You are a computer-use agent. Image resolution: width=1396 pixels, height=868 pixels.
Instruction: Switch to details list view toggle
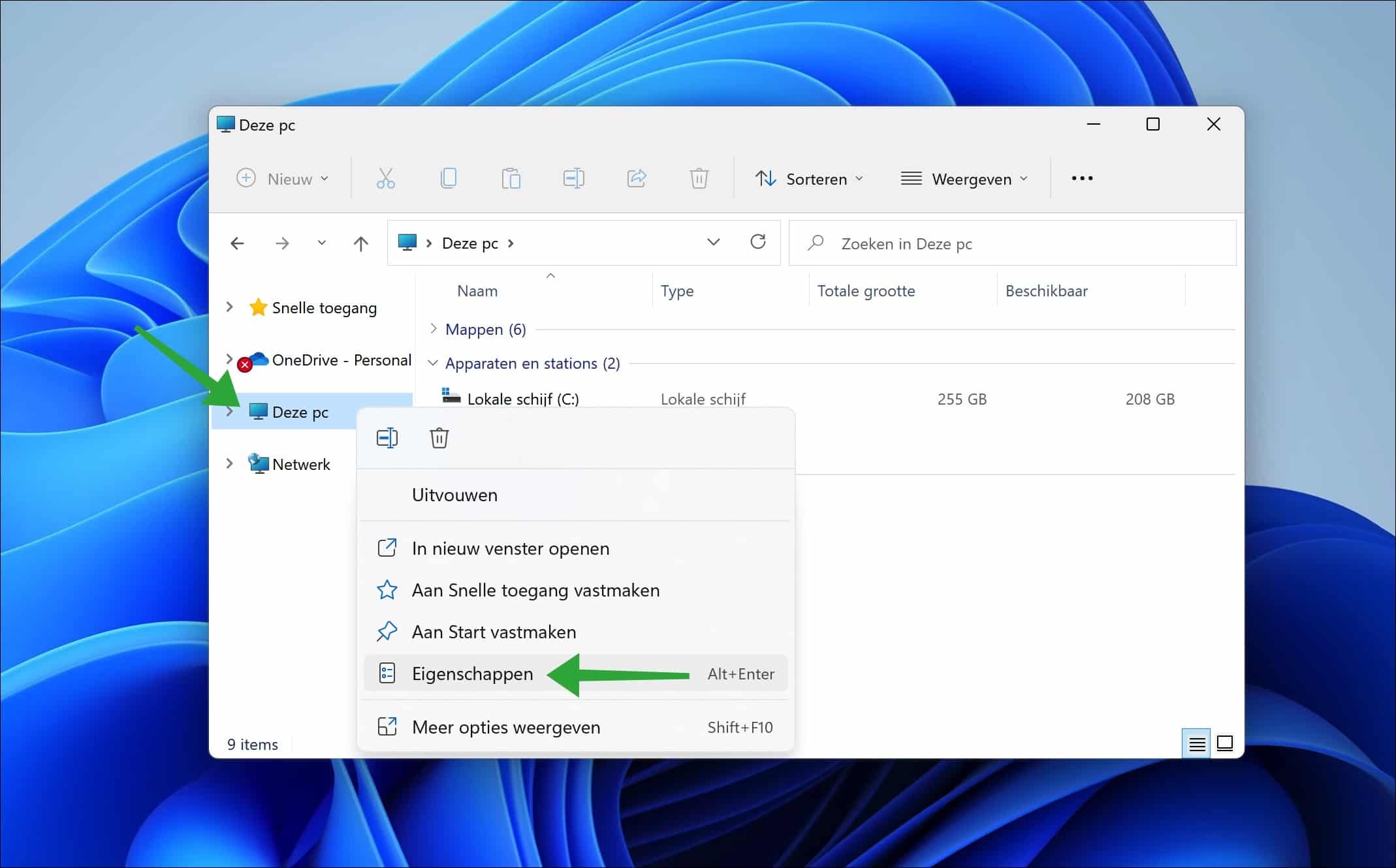point(1196,743)
